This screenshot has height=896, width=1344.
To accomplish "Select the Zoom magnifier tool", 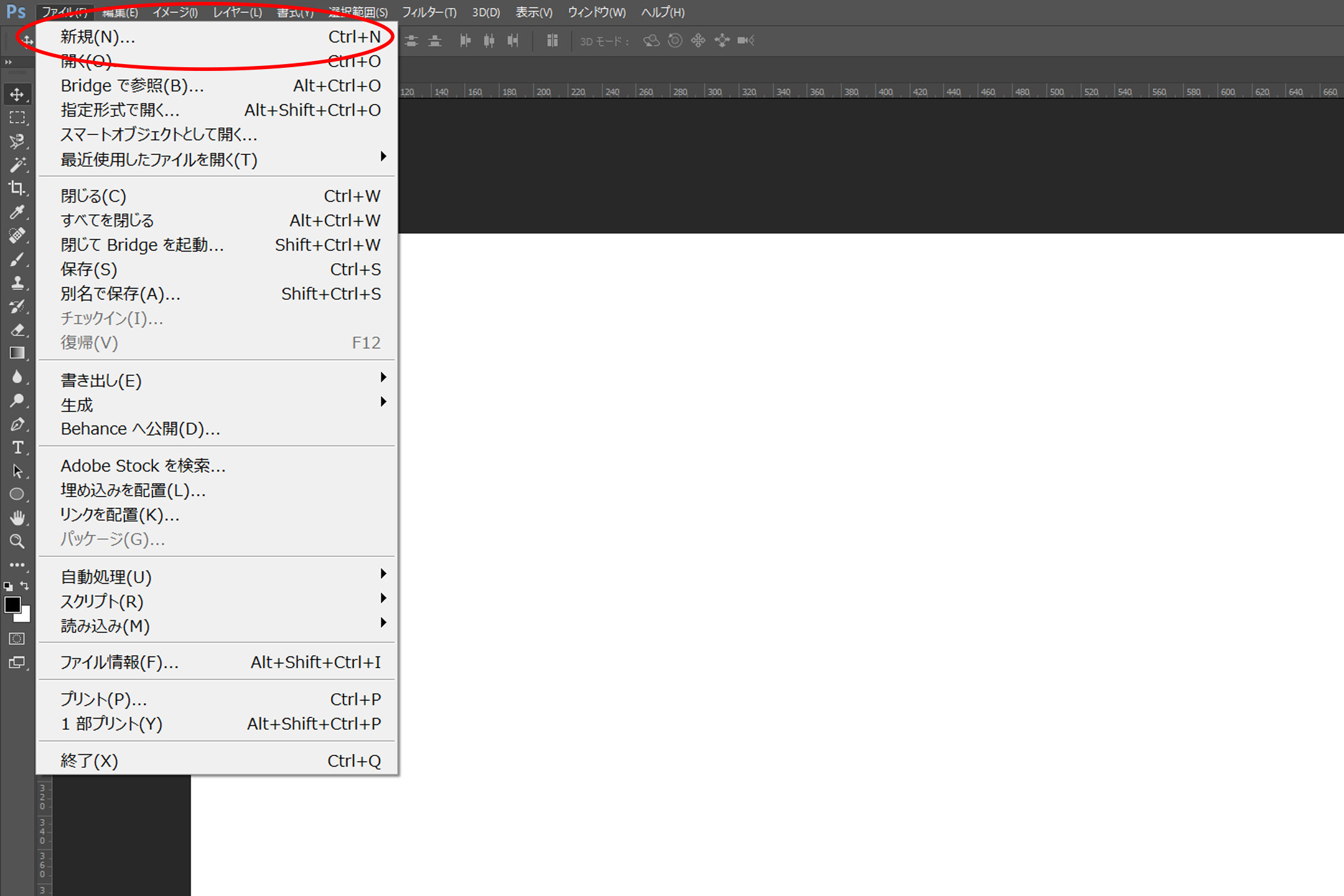I will coord(17,541).
